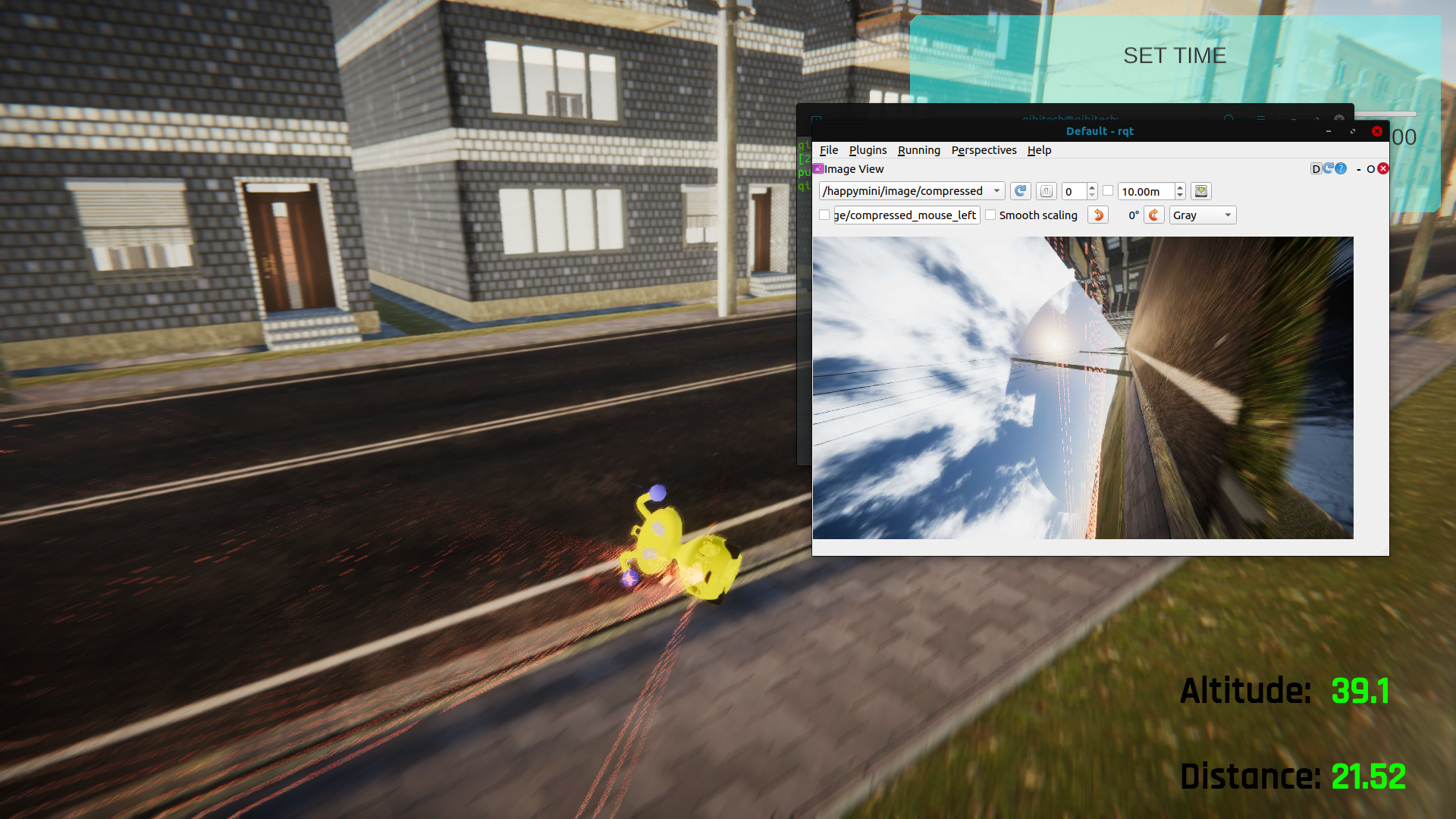This screenshot has height=819, width=1456.
Task: Open the Gray color scheme dropdown
Action: pos(1202,215)
